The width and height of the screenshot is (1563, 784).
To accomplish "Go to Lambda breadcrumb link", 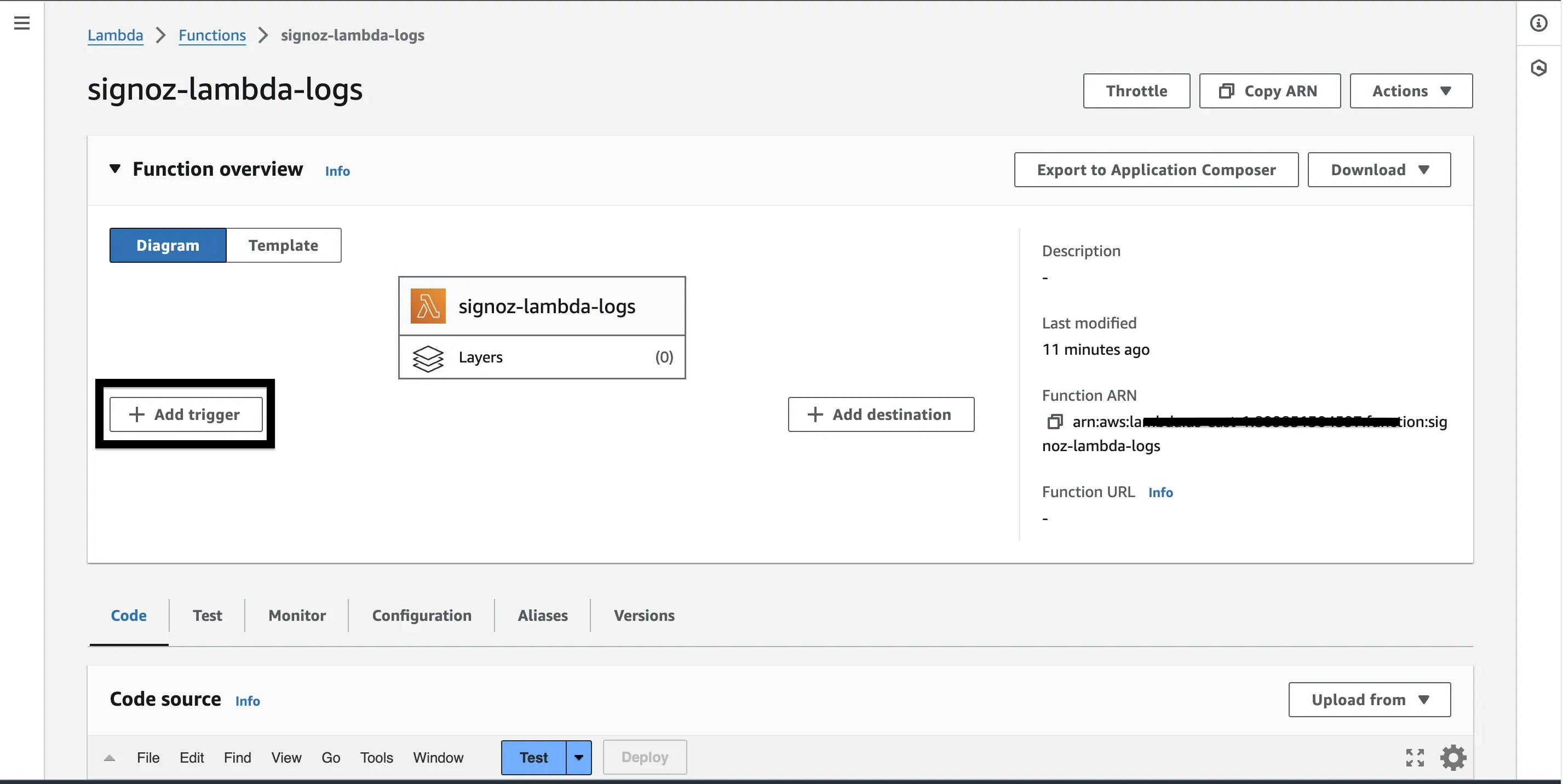I will 116,35.
